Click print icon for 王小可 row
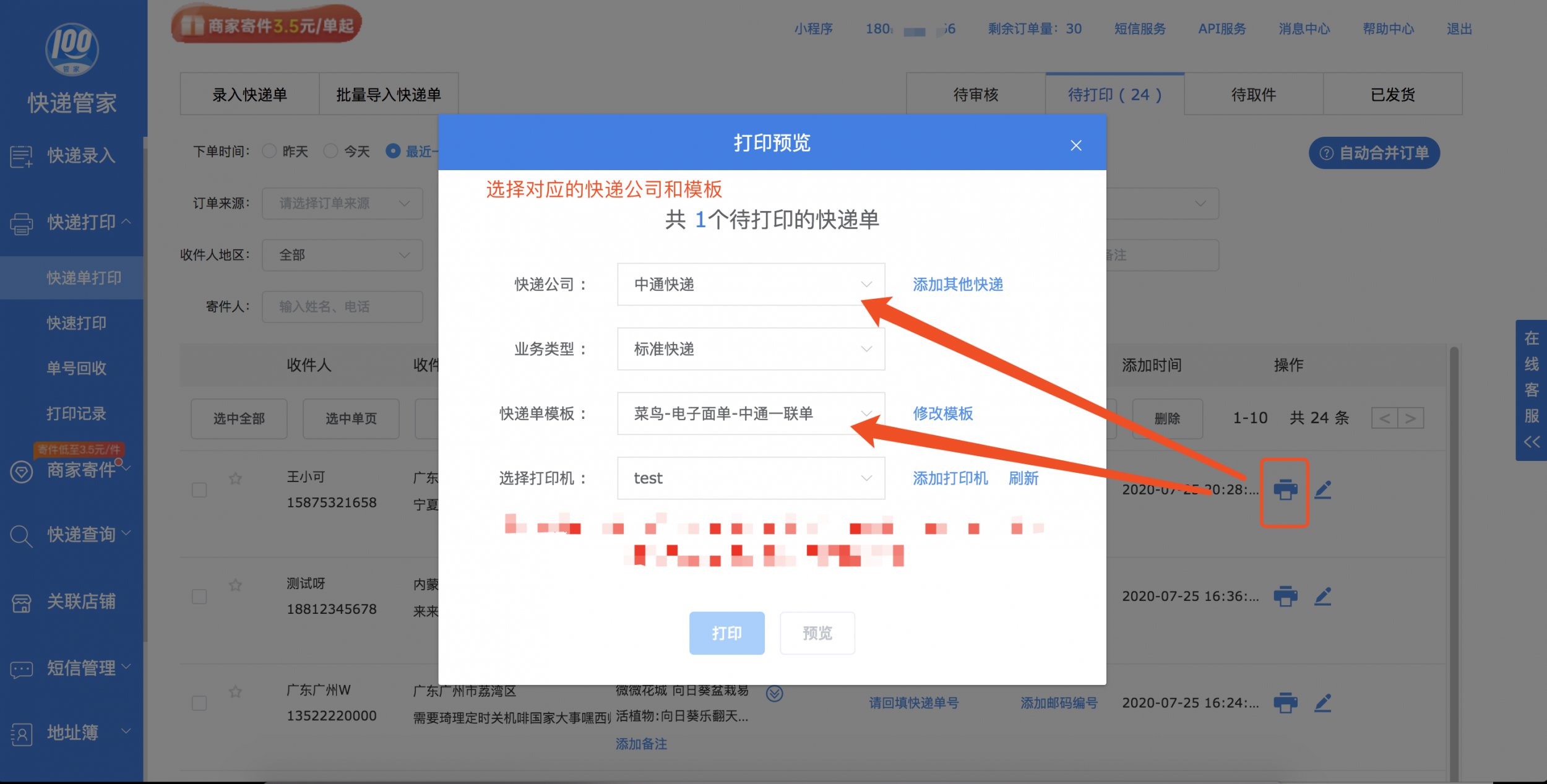The height and width of the screenshot is (784, 1547). (1285, 489)
